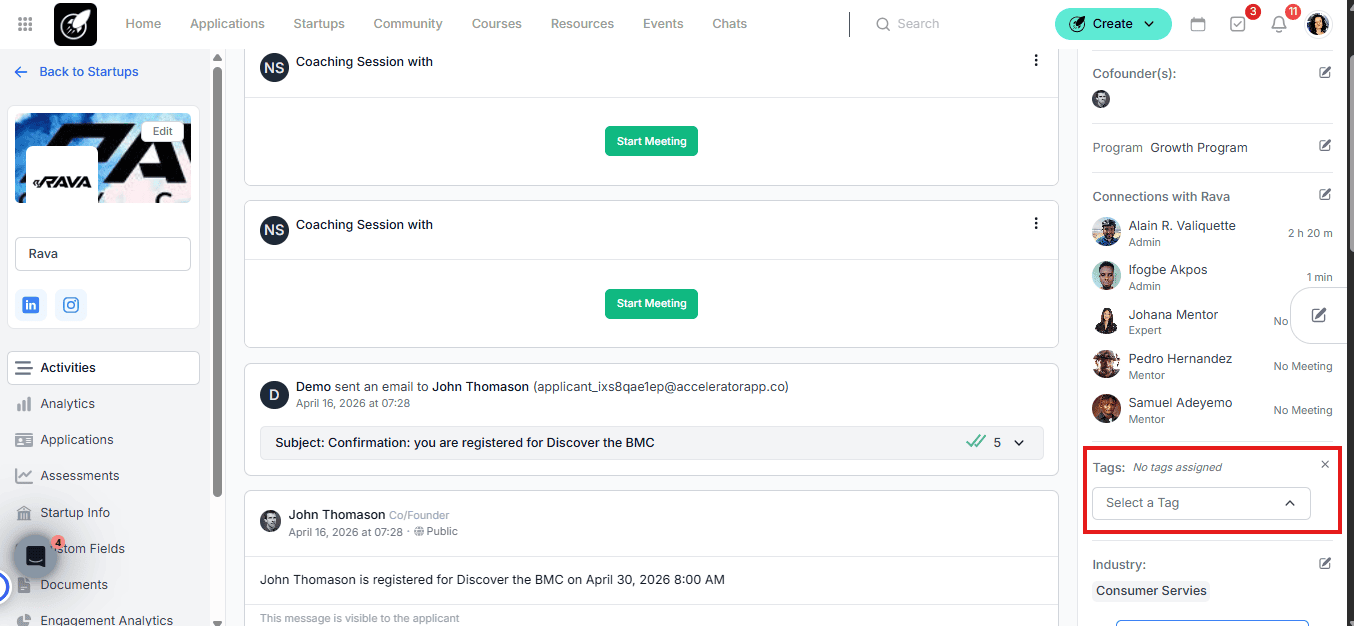This screenshot has height=626, width=1354.
Task: Click the Search input field
Action: pos(918,24)
